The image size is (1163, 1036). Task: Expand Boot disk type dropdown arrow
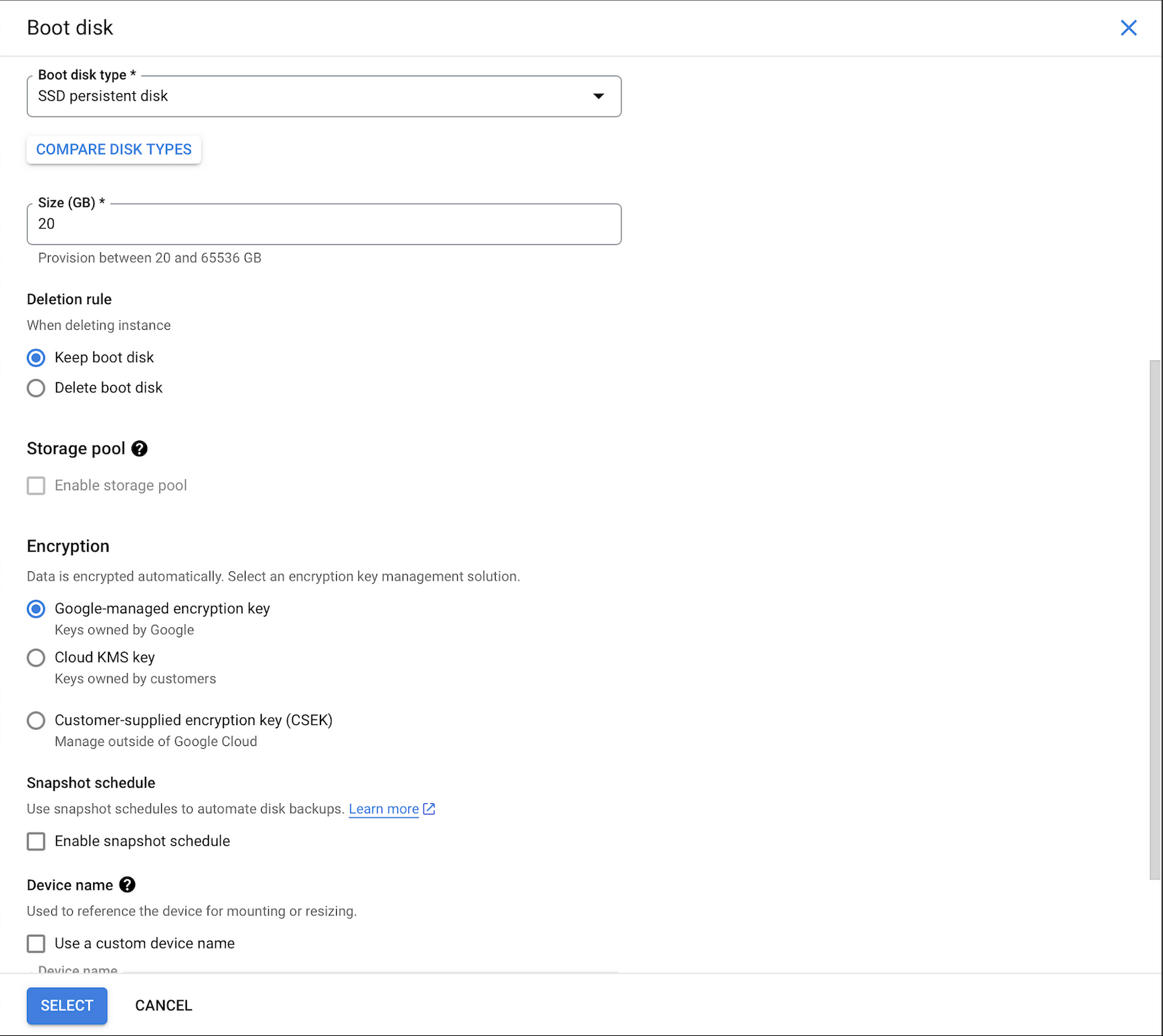[598, 96]
